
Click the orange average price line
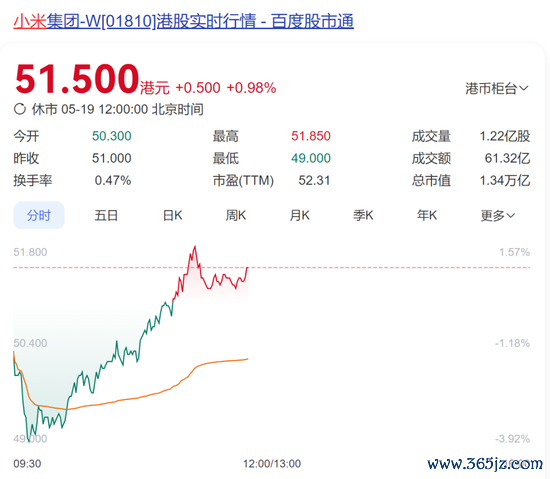140,397
